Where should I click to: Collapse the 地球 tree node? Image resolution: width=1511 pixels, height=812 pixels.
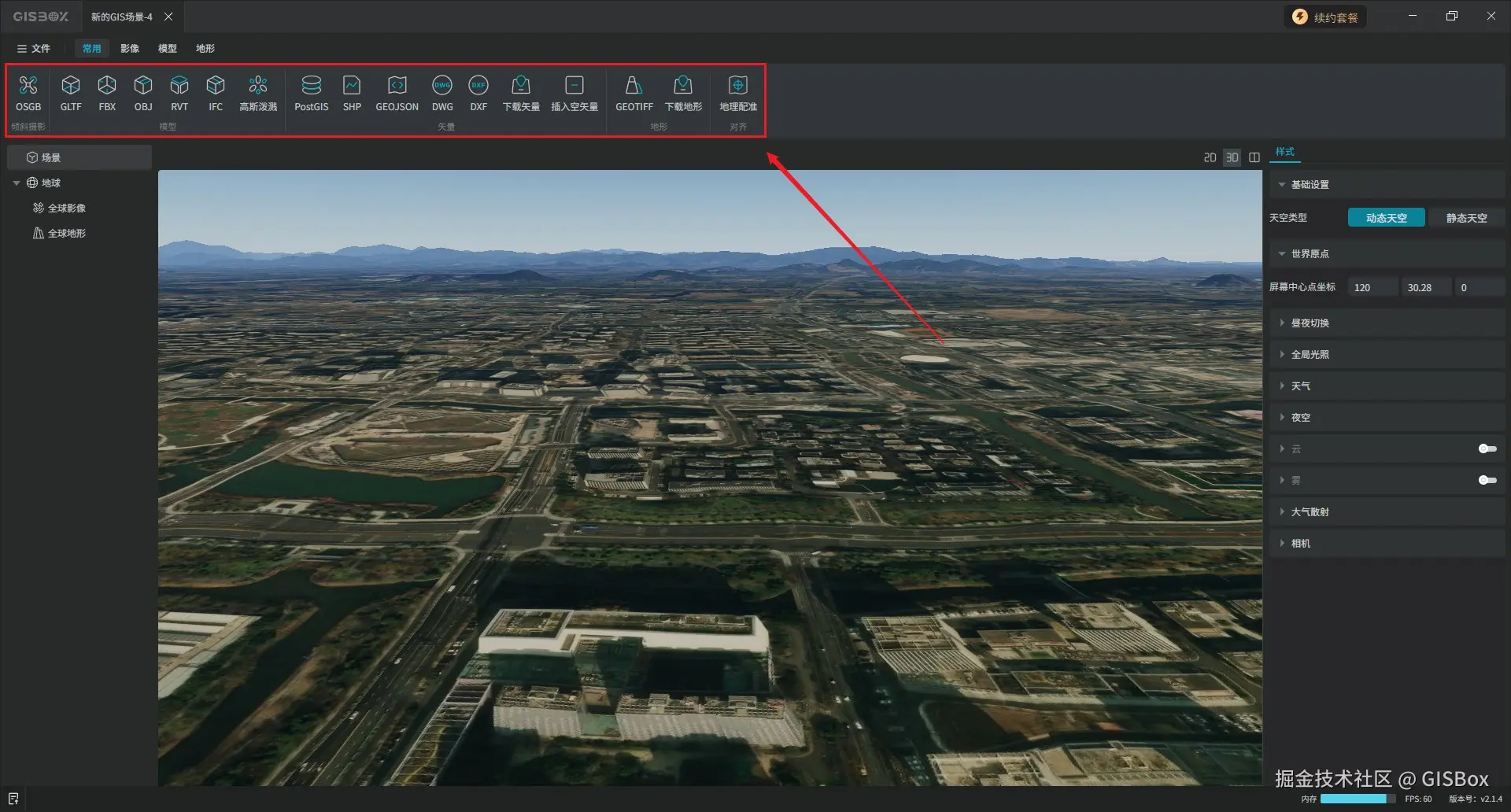click(17, 183)
